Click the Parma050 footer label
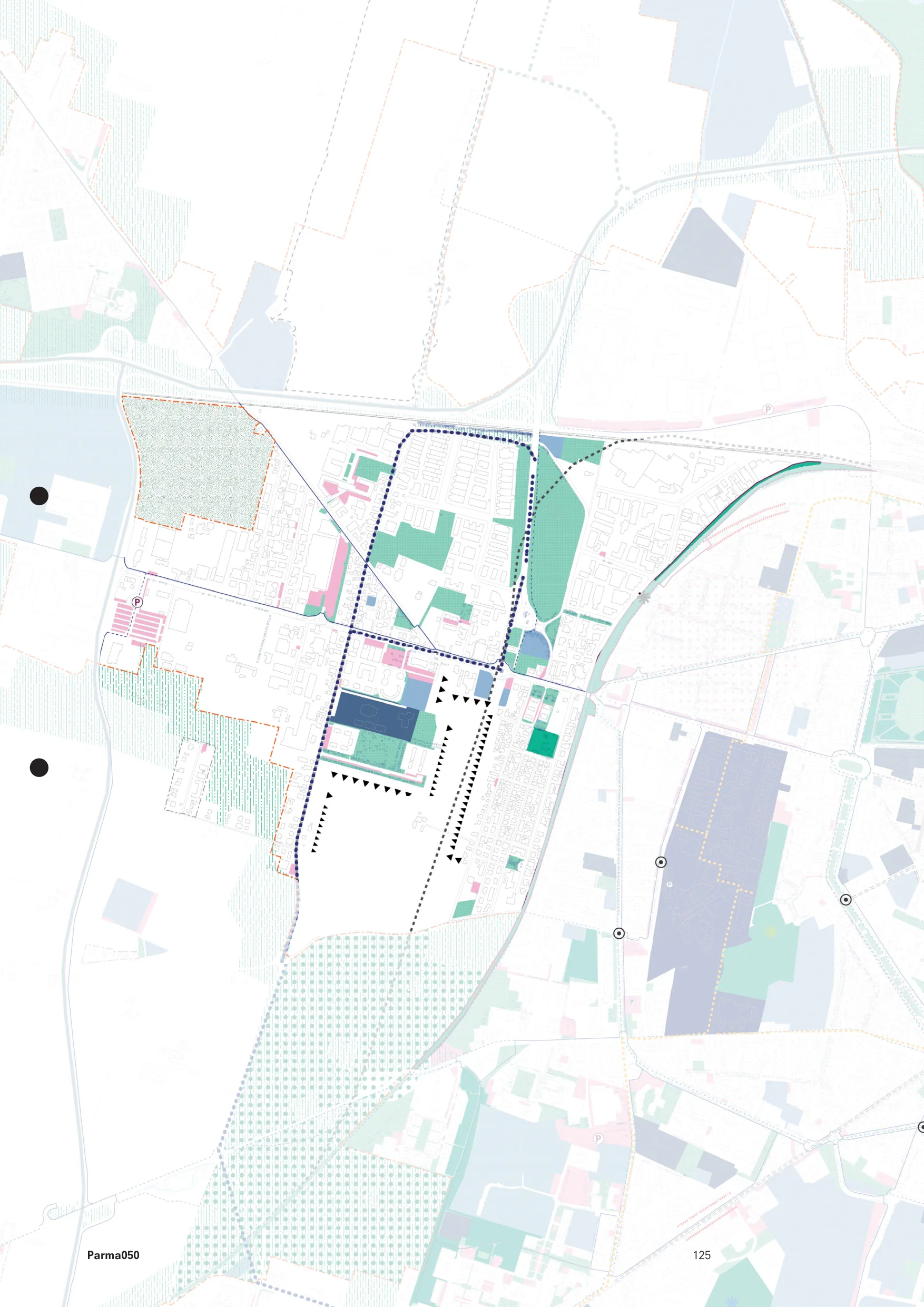Screen dimensions: 924x1307 point(113,1255)
